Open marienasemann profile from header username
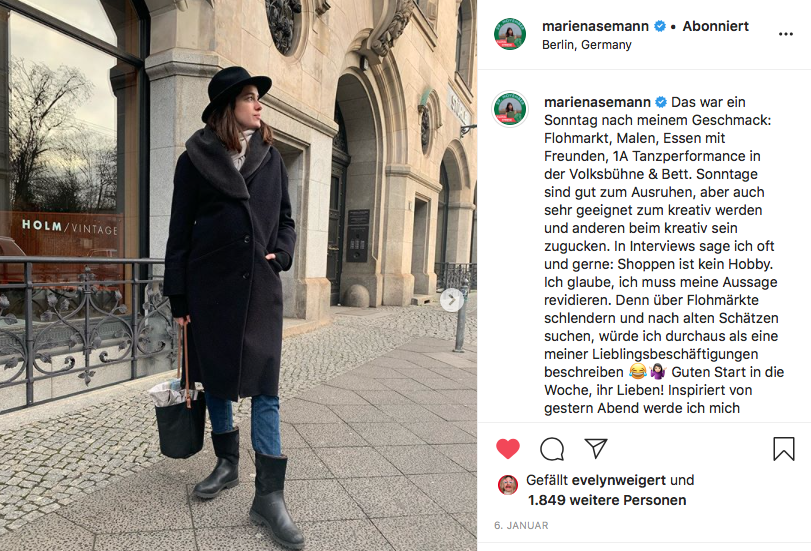This screenshot has width=811, height=551. (595, 26)
